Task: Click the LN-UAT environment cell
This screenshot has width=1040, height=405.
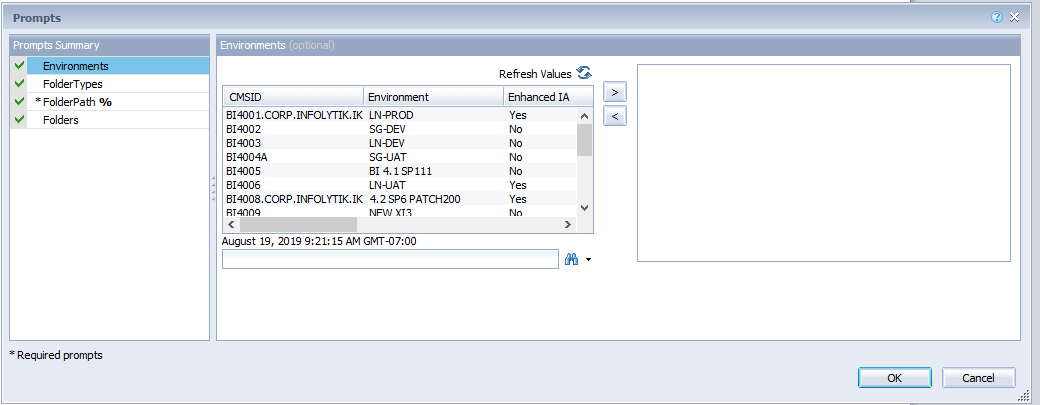Action: pos(387,184)
